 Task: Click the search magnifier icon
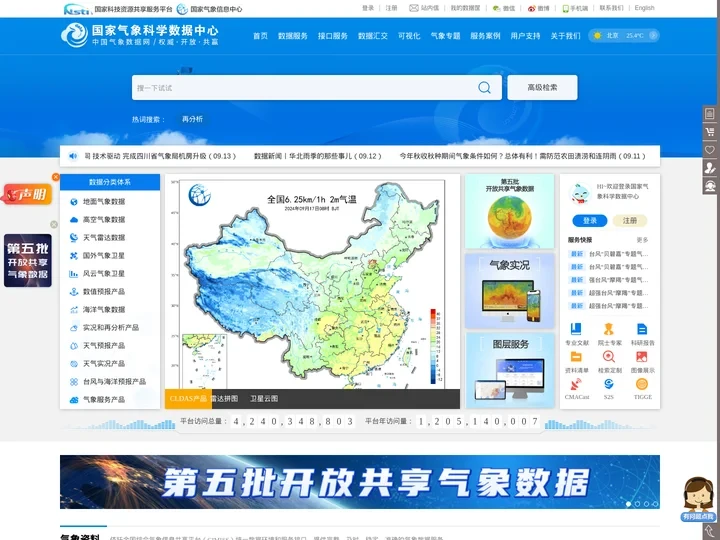(484, 87)
